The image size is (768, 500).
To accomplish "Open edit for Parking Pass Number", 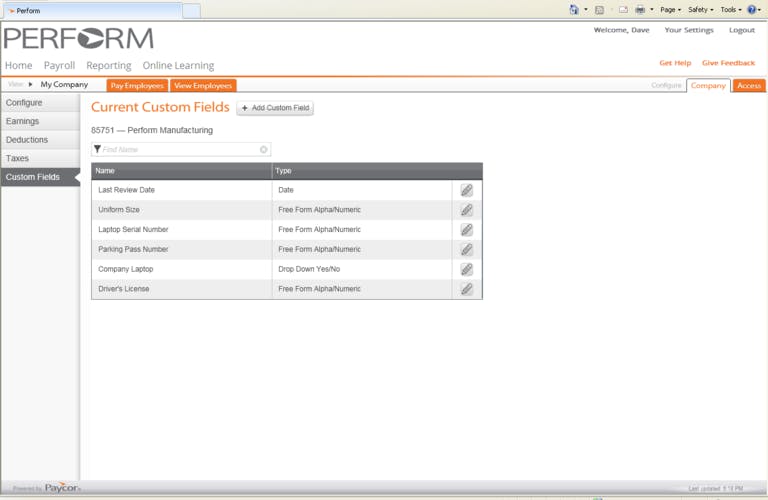I will [x=466, y=250].
